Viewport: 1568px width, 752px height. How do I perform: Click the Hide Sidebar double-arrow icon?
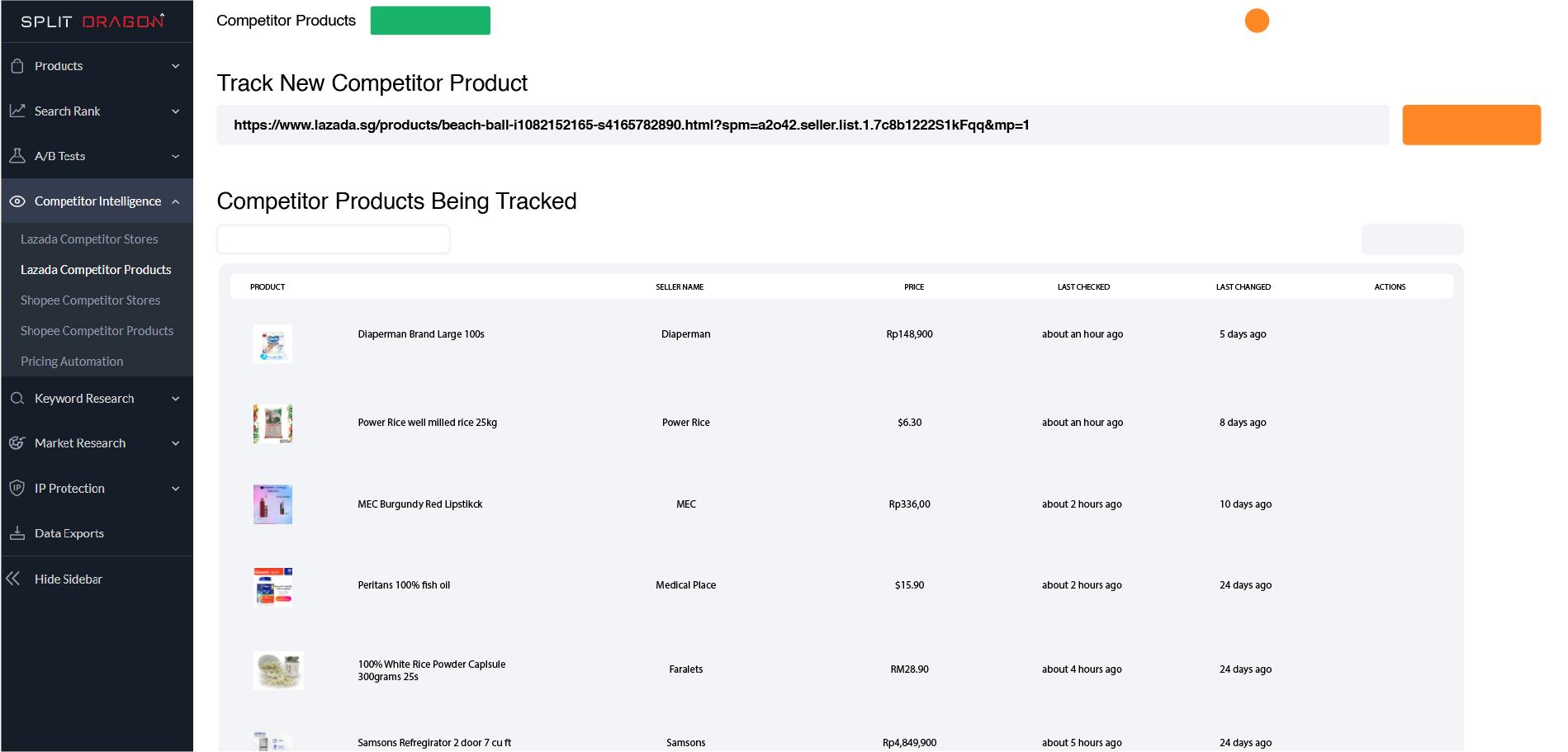point(13,579)
